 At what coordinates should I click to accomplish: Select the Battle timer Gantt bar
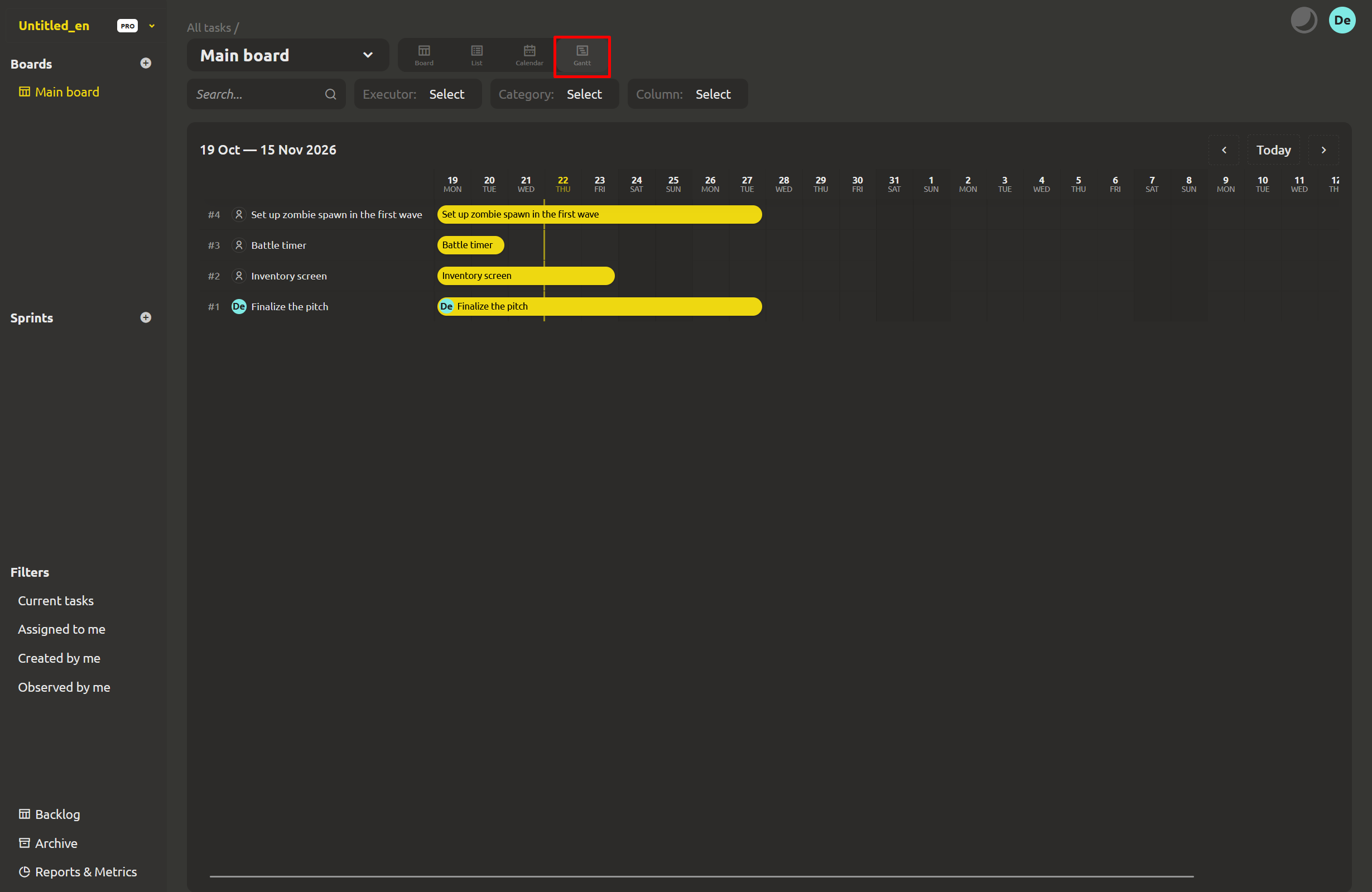point(470,245)
